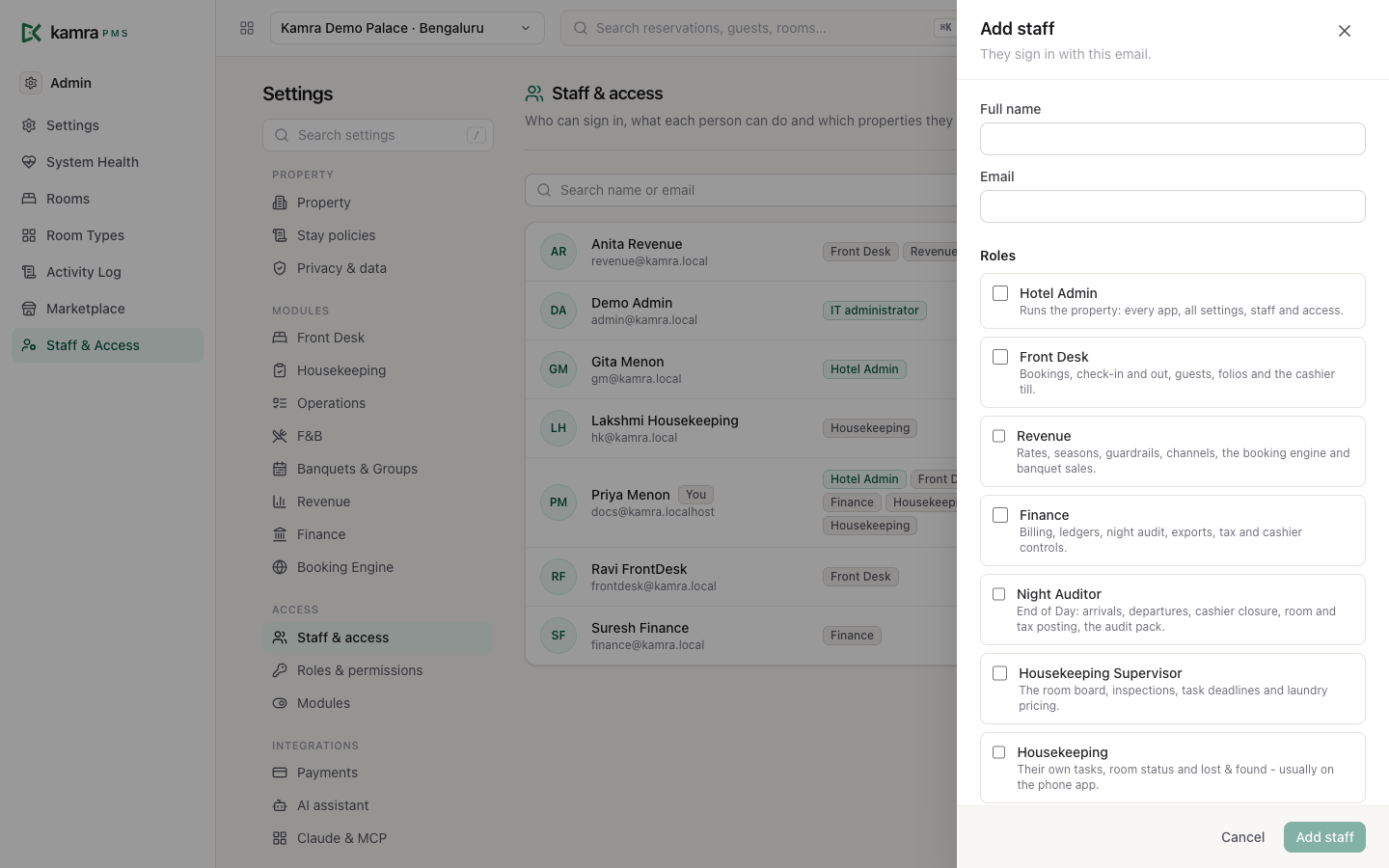The width and height of the screenshot is (1389, 868).
Task: Click the global reservations search box
Action: 758,28
